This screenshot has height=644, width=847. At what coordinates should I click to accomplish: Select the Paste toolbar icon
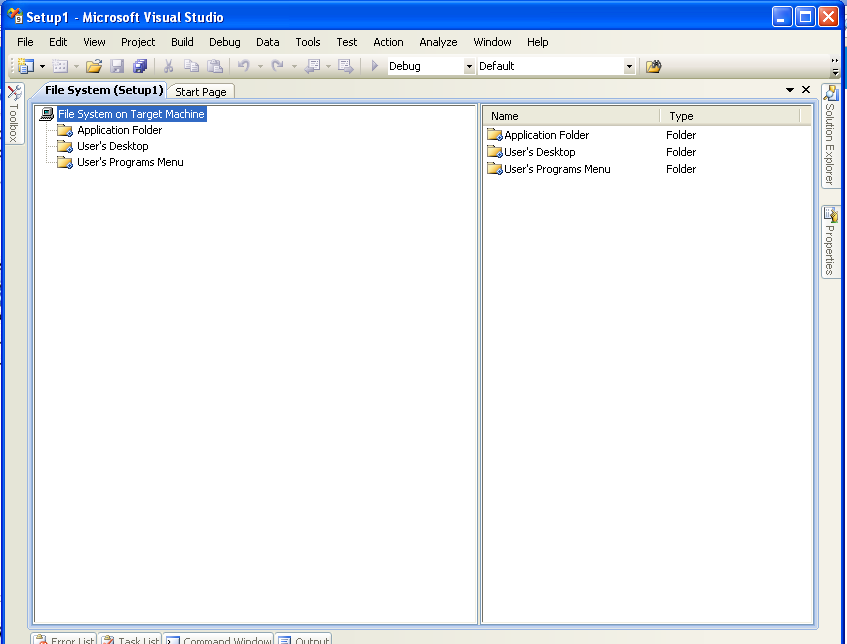pyautogui.click(x=215, y=66)
